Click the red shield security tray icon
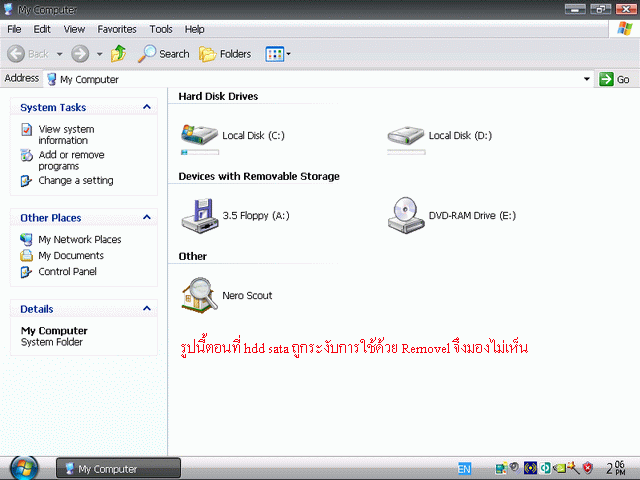 coord(588,468)
